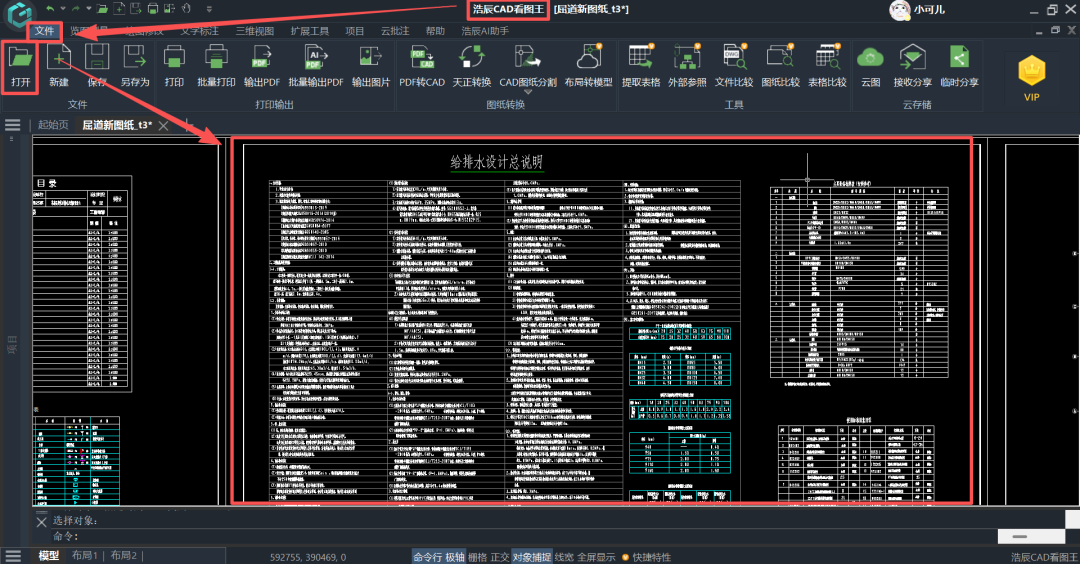
Task: Click the 打开 (Open) file icon
Action: [x=20, y=58]
